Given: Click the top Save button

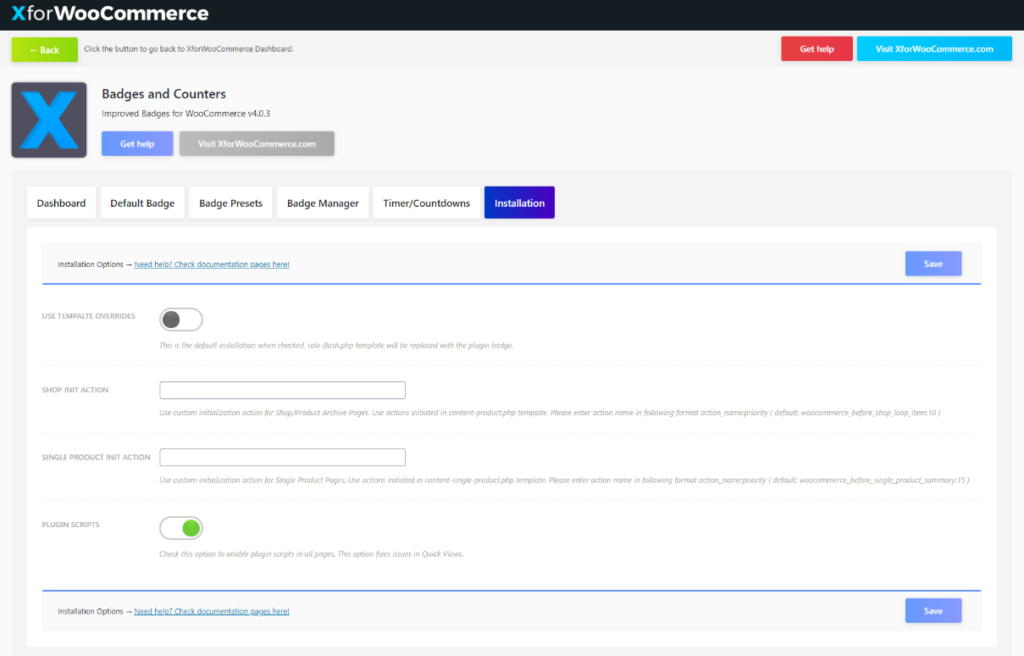Looking at the screenshot, I should [933, 264].
